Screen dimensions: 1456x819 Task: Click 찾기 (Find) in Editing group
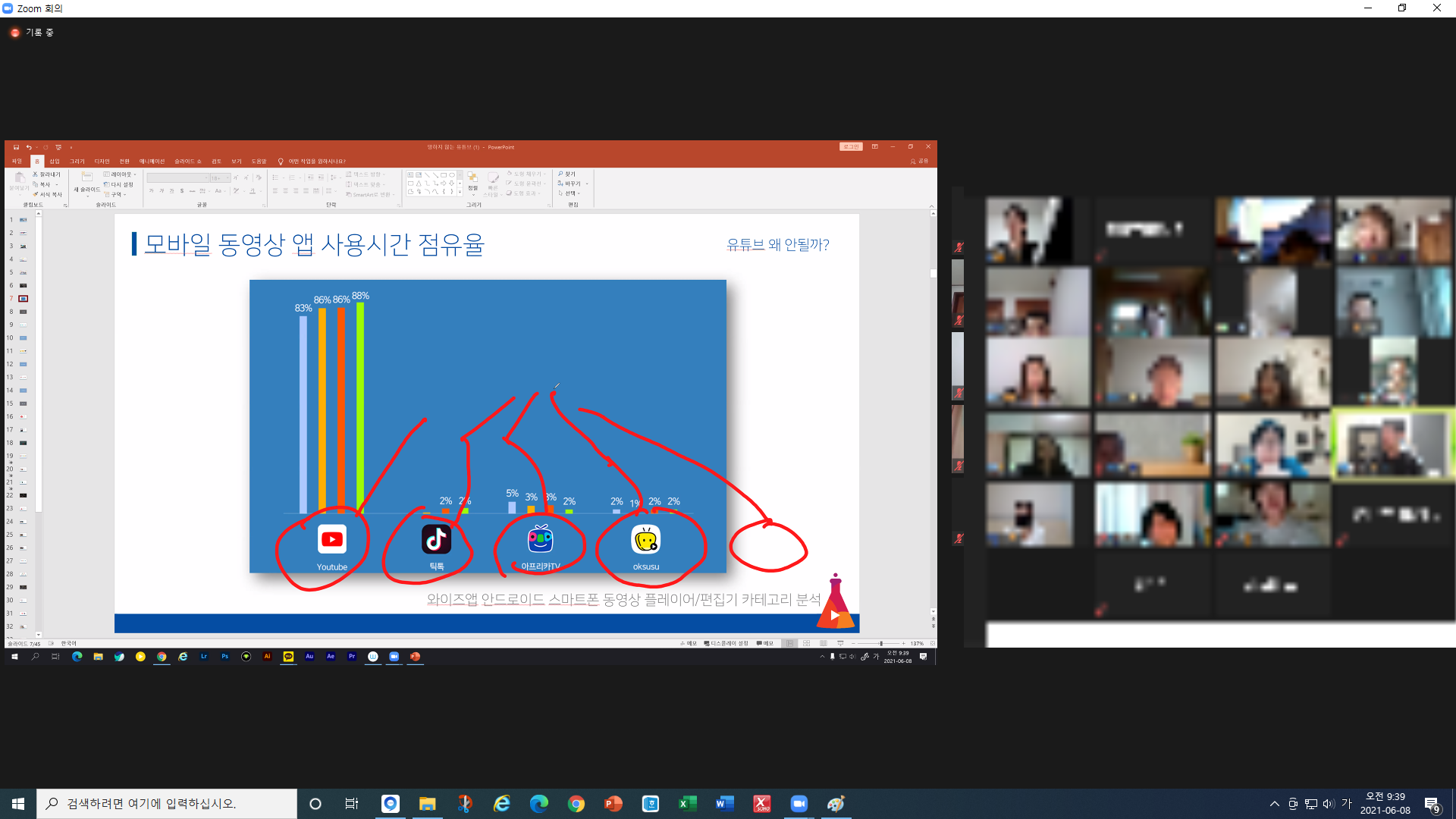click(x=567, y=174)
